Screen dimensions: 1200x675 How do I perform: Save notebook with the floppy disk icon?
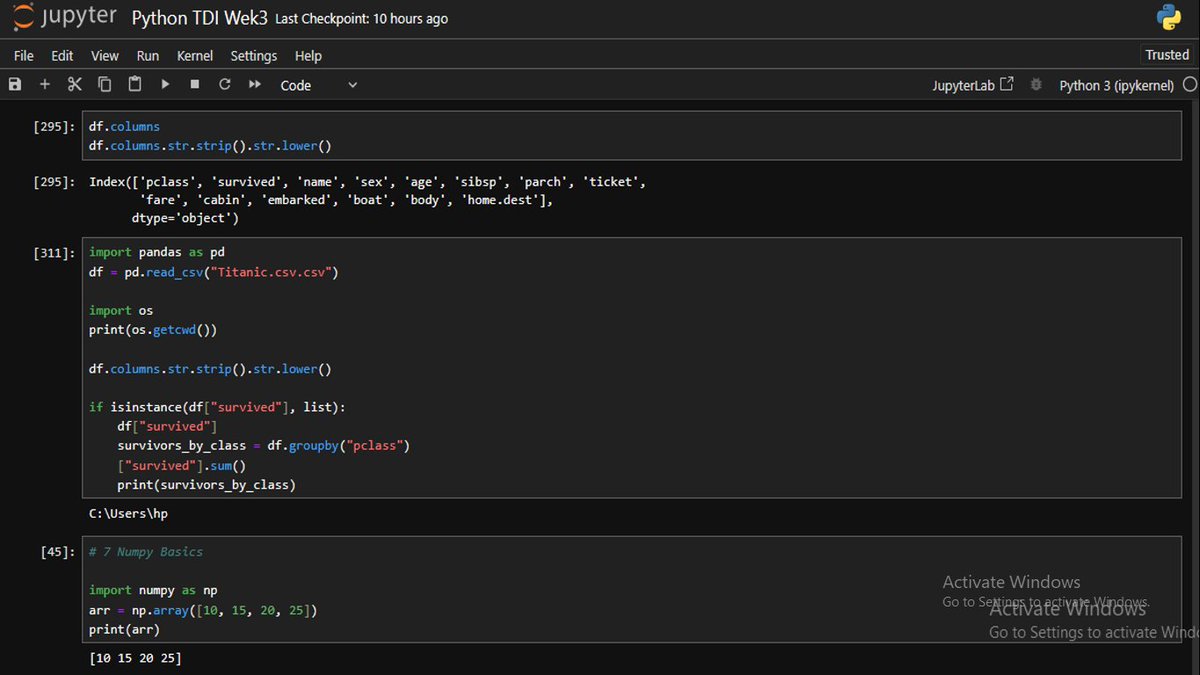[x=15, y=85]
